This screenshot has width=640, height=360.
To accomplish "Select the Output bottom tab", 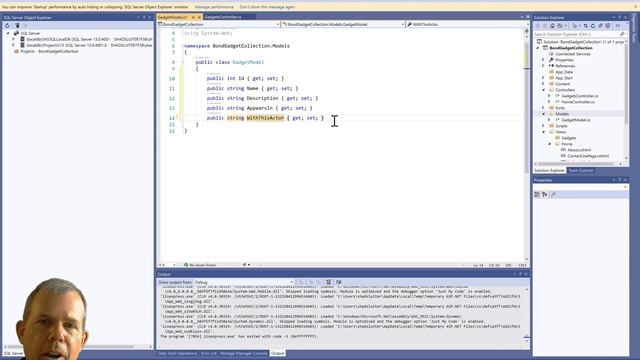I will 278,353.
